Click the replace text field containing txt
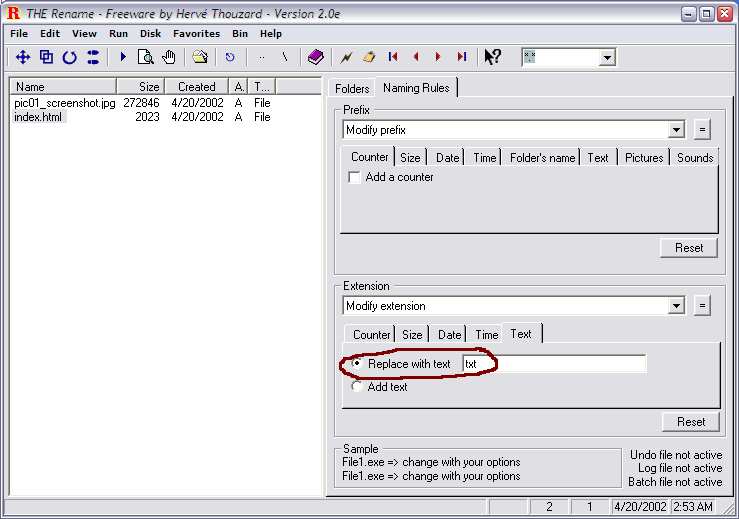 click(554, 364)
